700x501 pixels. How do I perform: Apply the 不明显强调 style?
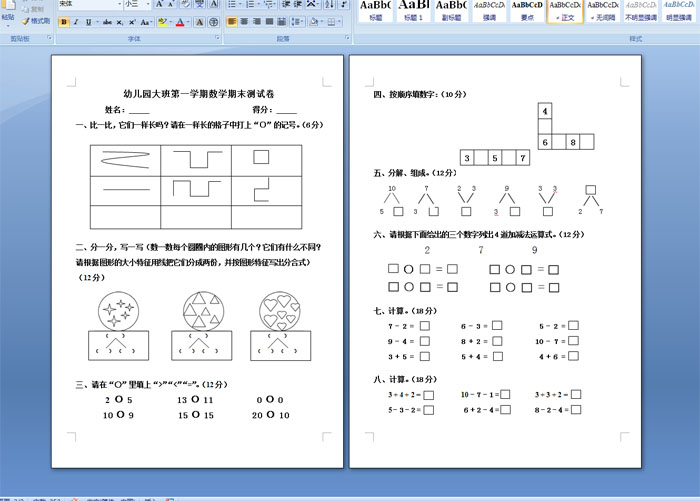pos(641,11)
